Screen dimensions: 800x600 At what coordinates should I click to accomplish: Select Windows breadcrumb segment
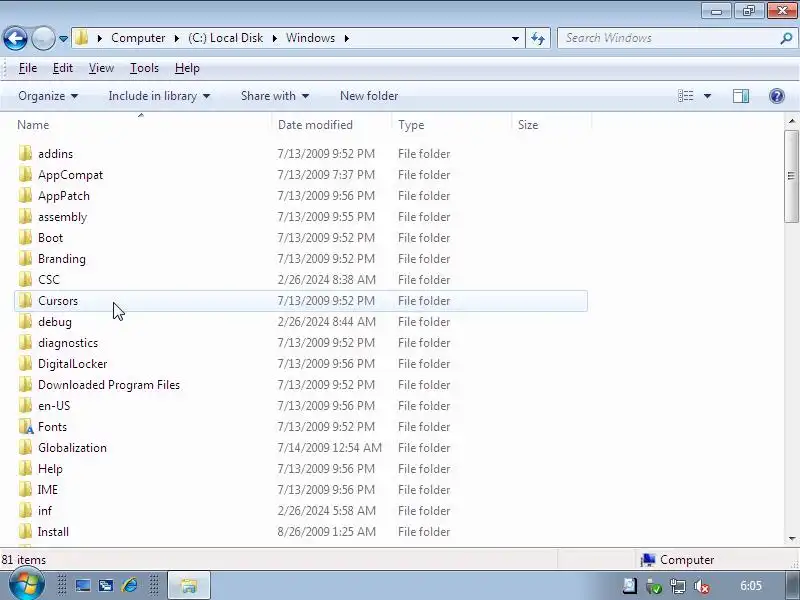point(310,38)
